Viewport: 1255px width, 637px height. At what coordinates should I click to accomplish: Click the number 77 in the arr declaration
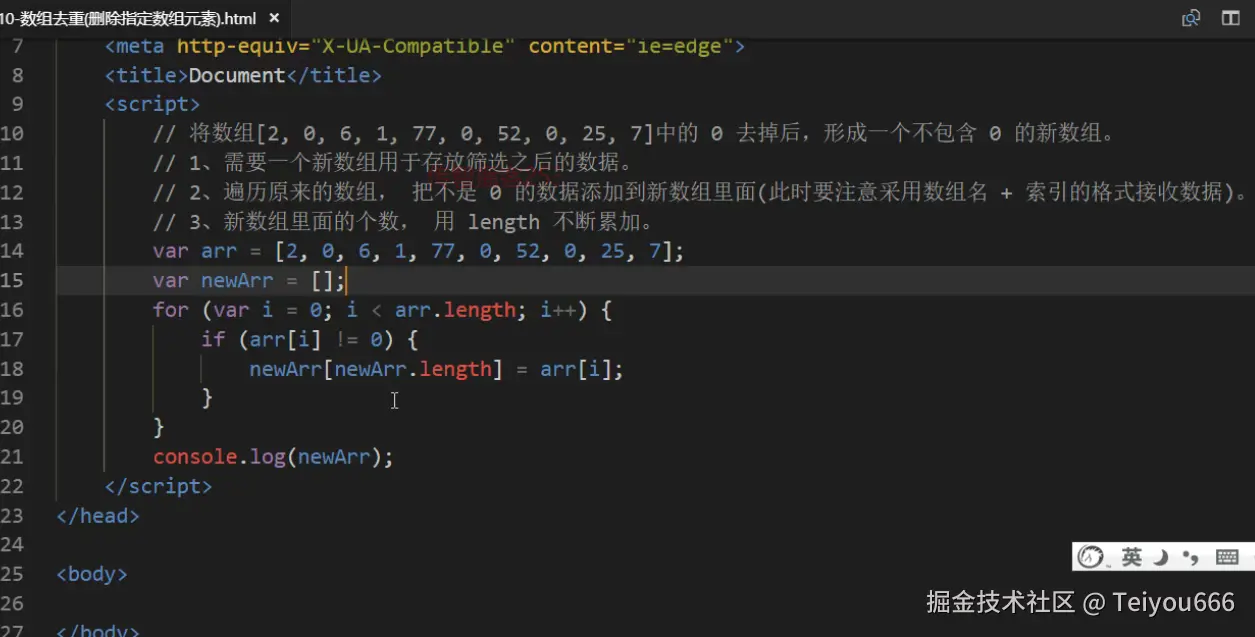[x=443, y=251]
